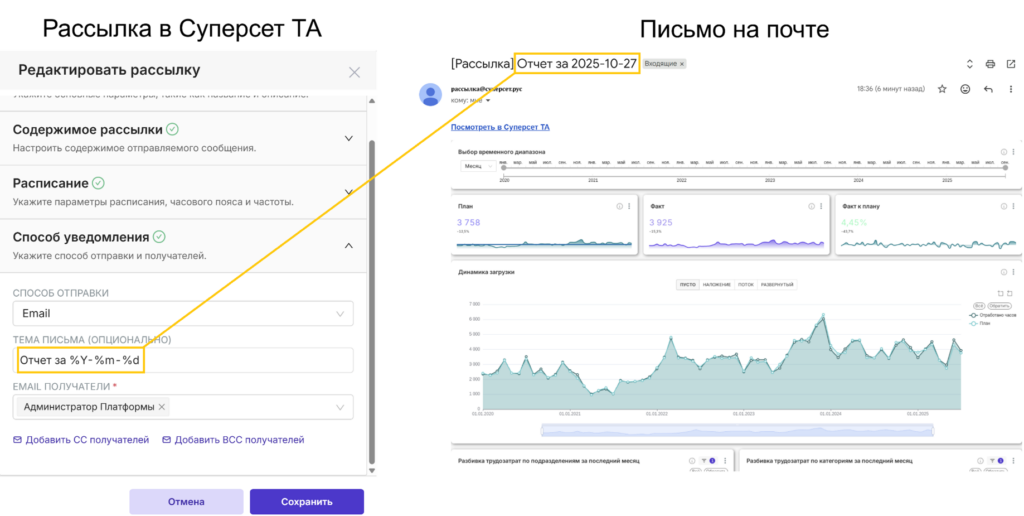Star the email message
The image size is (1024, 516).
[x=942, y=89]
